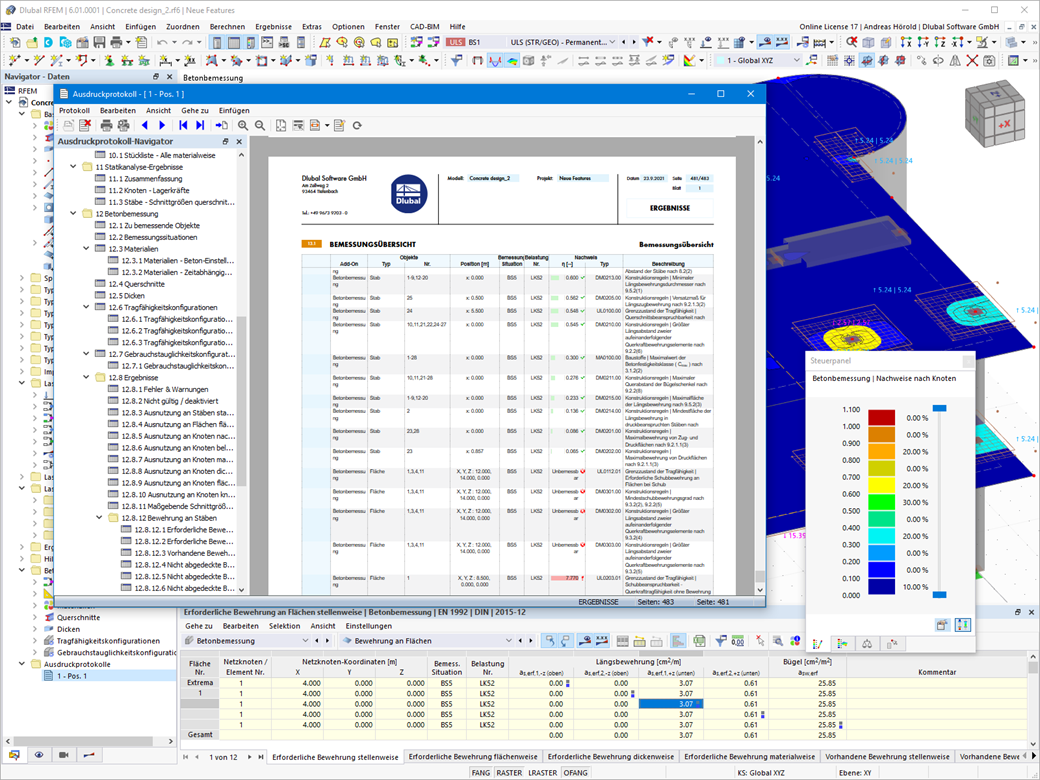The height and width of the screenshot is (780, 1040).
Task: Open the ULS (STR/GEO) design situation dropdown
Action: [x=612, y=42]
